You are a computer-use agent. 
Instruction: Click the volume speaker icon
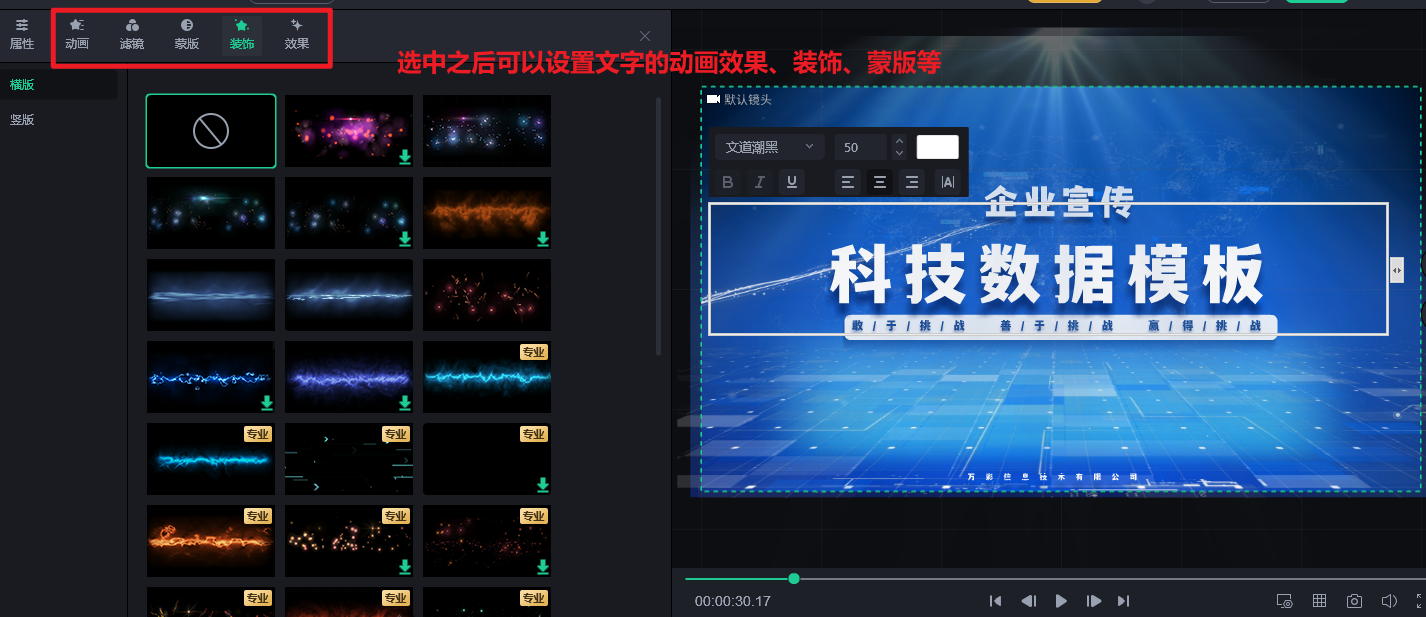(x=1389, y=601)
